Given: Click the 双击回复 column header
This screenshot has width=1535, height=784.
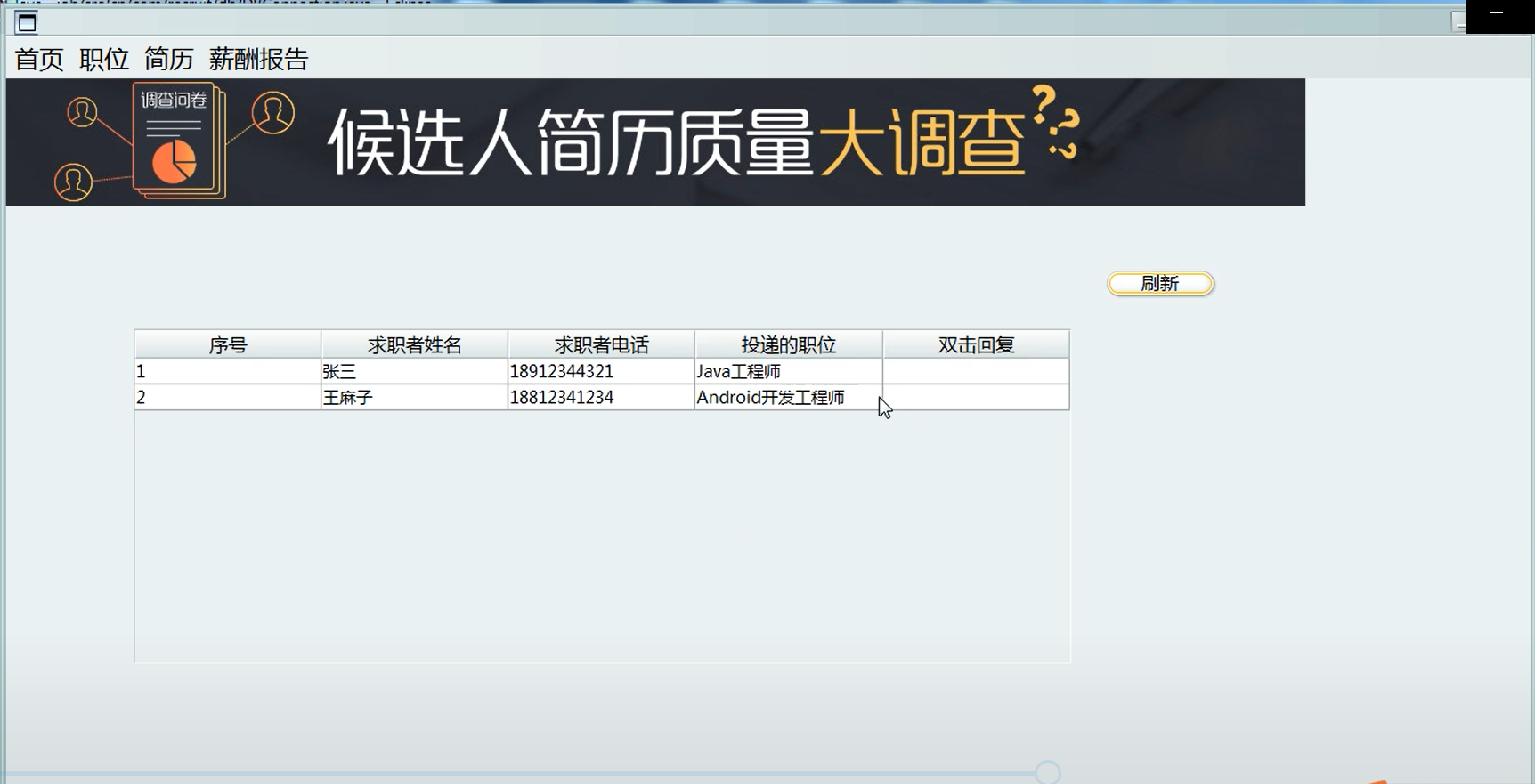Looking at the screenshot, I should pos(976,344).
